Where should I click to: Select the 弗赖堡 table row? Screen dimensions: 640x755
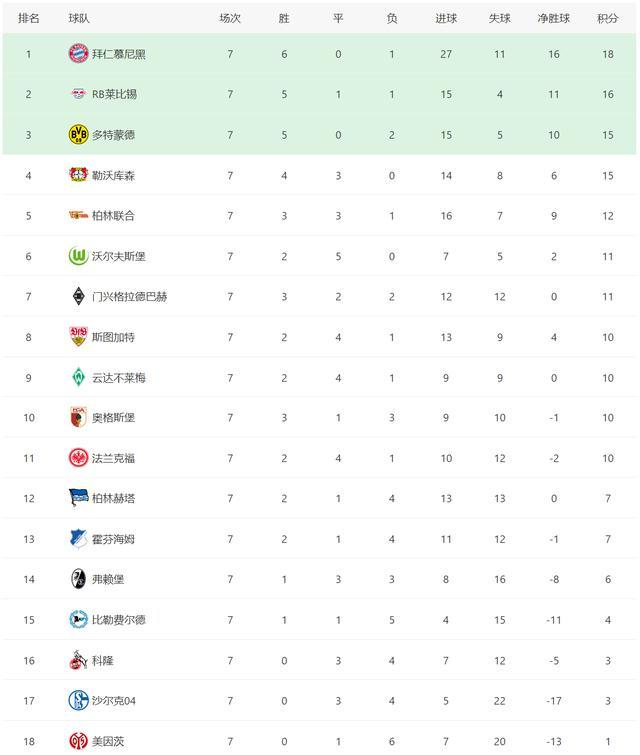320,579
